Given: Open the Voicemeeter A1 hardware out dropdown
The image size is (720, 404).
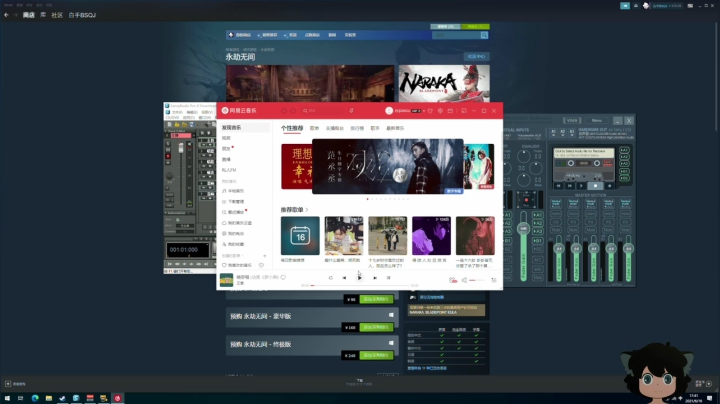Looking at the screenshot, I should pyautogui.click(x=553, y=133).
